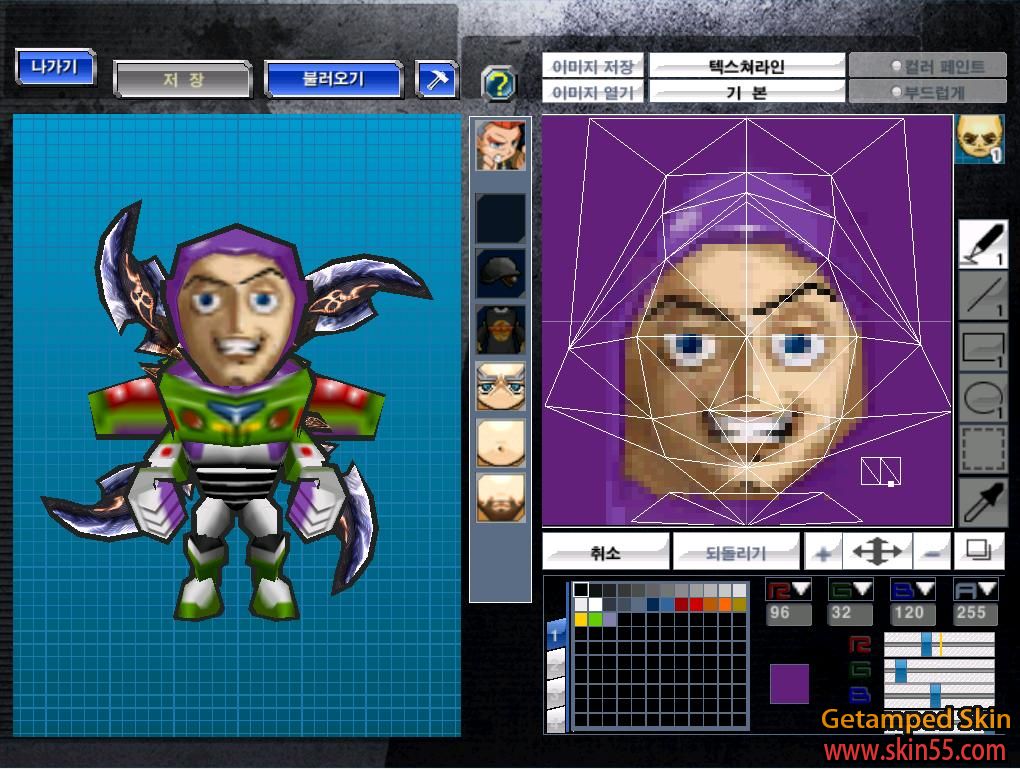Select the pencil drawing tool
The width and height of the screenshot is (1020, 769).
[983, 243]
